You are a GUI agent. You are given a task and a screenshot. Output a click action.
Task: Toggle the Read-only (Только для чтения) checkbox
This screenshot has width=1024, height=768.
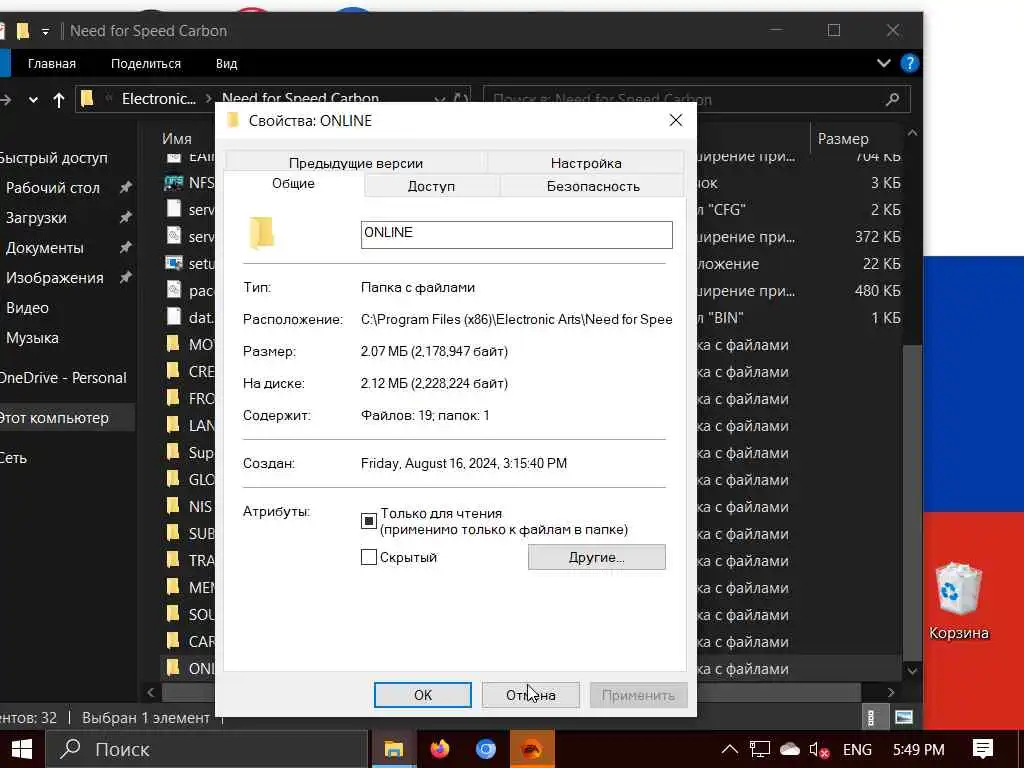click(x=369, y=520)
